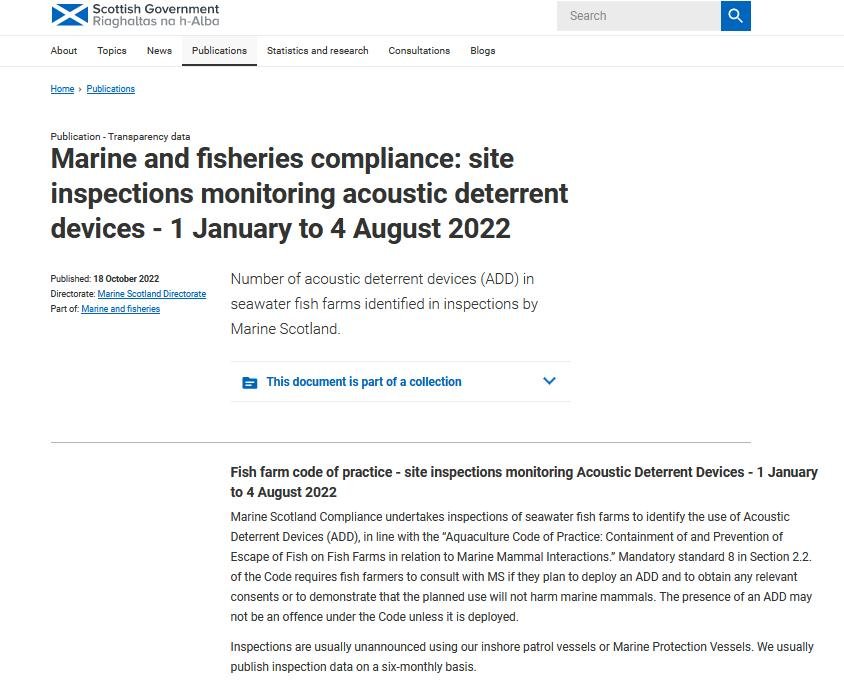Screen dimensions: 844x682
Task: Open Publications from the breadcrumb trail
Action: tap(110, 89)
